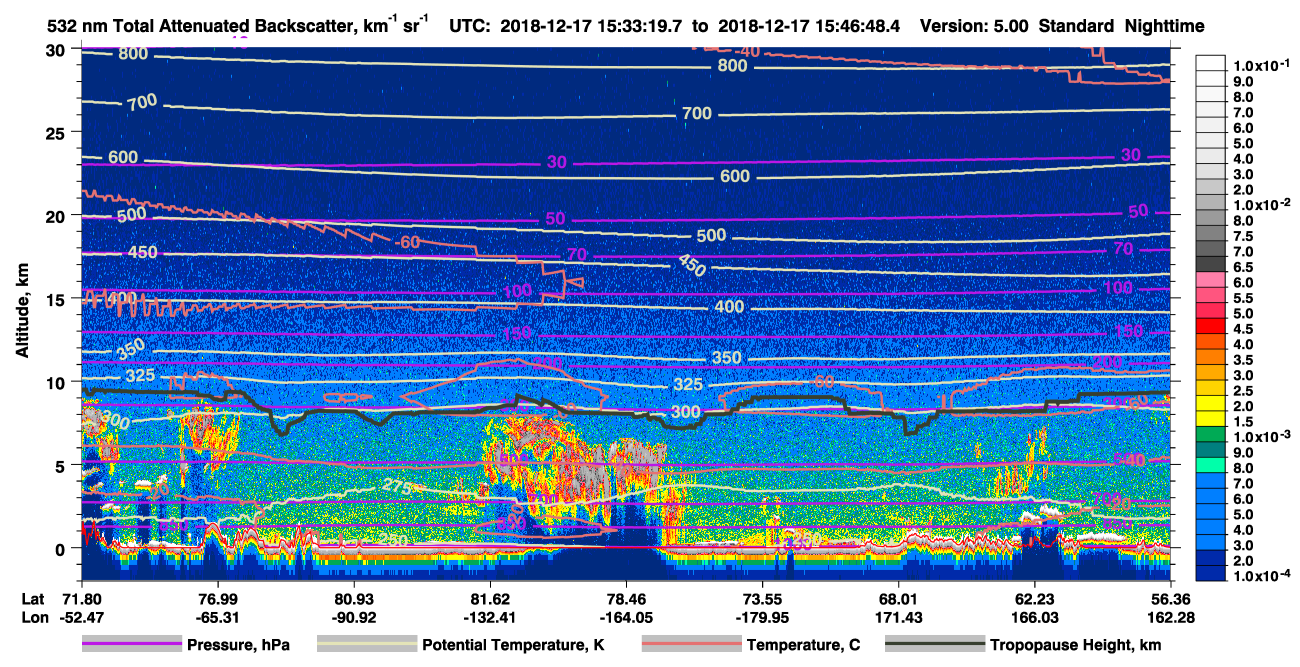Click the rotated '450' potential temperature contour label

pyautogui.click(x=691, y=263)
